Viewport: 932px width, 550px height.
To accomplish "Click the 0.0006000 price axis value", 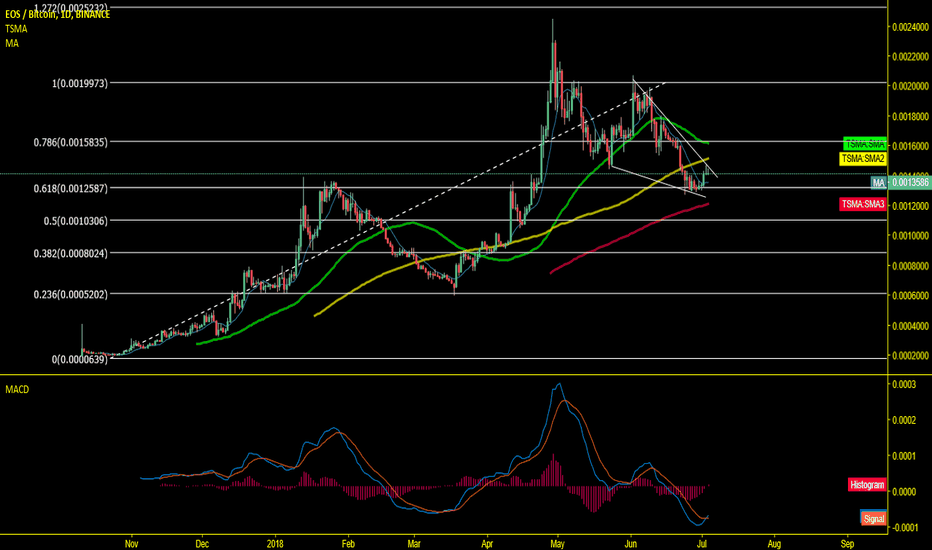I will pyautogui.click(x=910, y=296).
